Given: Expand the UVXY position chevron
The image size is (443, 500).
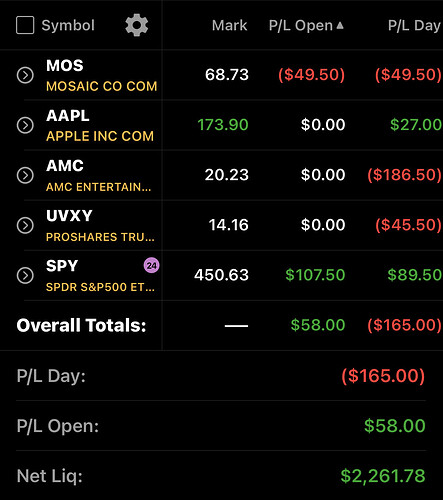Looking at the screenshot, I should coord(25,225).
